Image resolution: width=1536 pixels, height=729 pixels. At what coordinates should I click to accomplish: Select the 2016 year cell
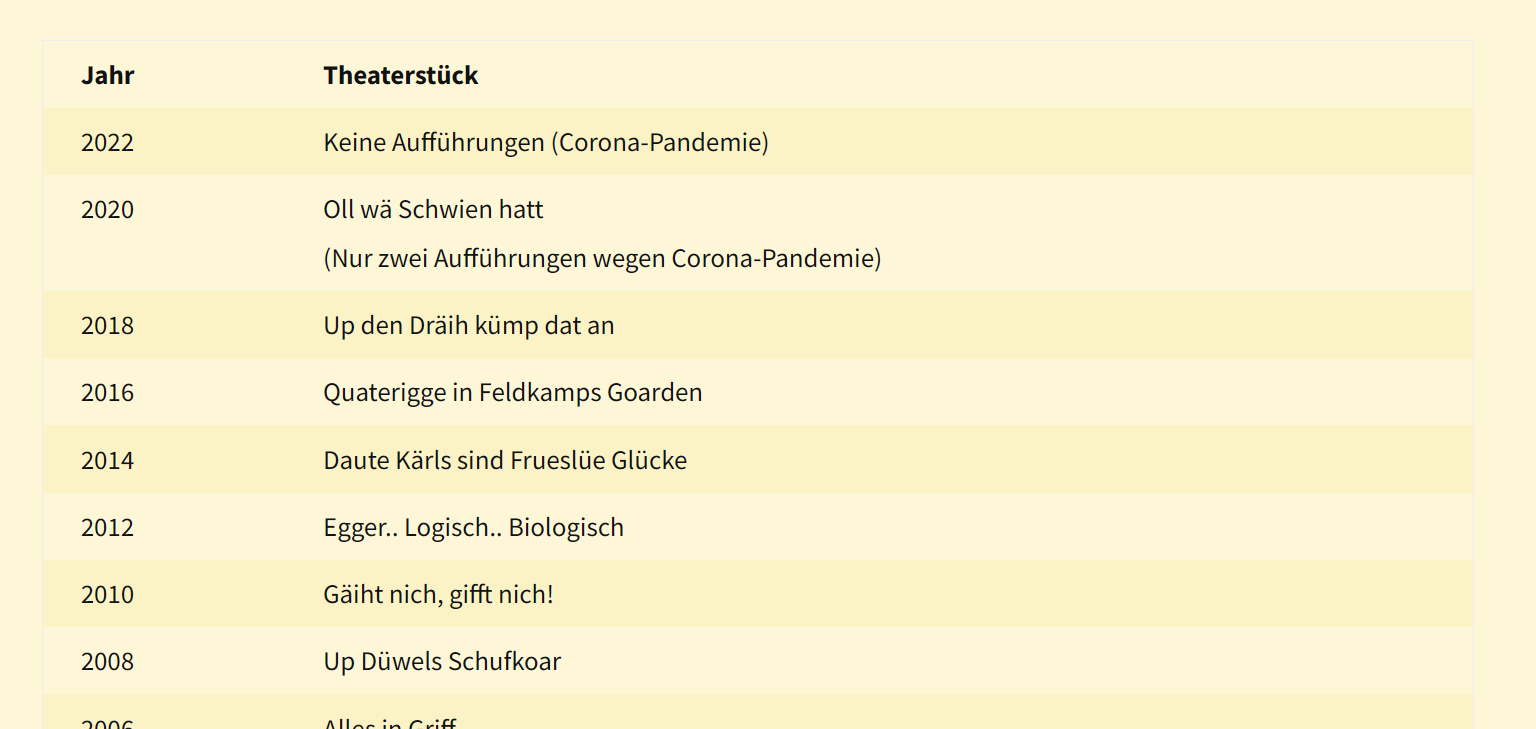pos(107,392)
